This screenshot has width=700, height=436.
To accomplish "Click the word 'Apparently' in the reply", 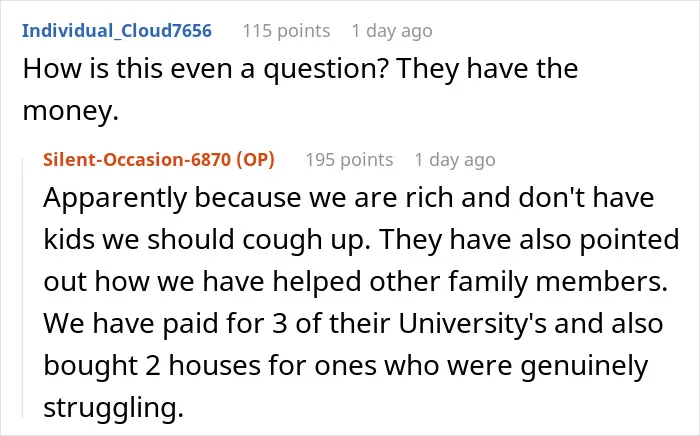I will pos(115,198).
